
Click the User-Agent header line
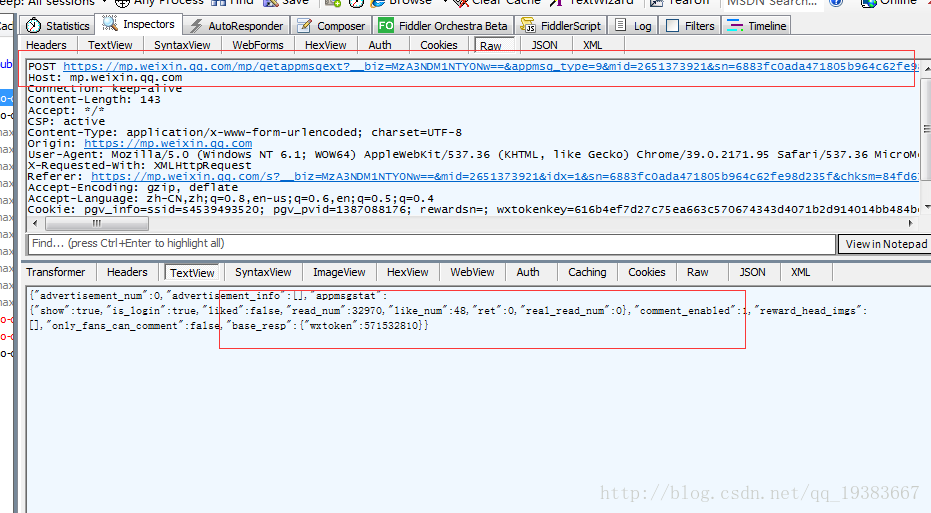coord(473,154)
